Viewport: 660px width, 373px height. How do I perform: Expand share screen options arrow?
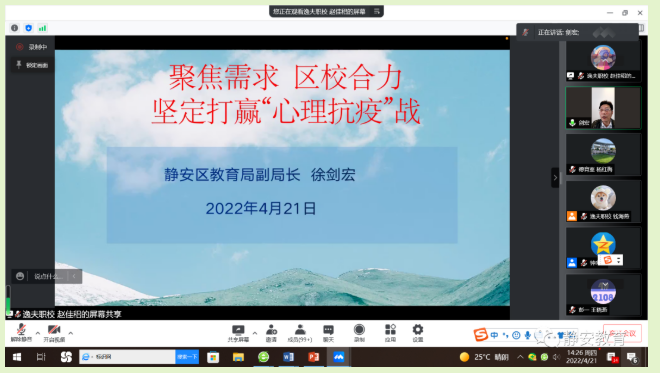tap(255, 333)
